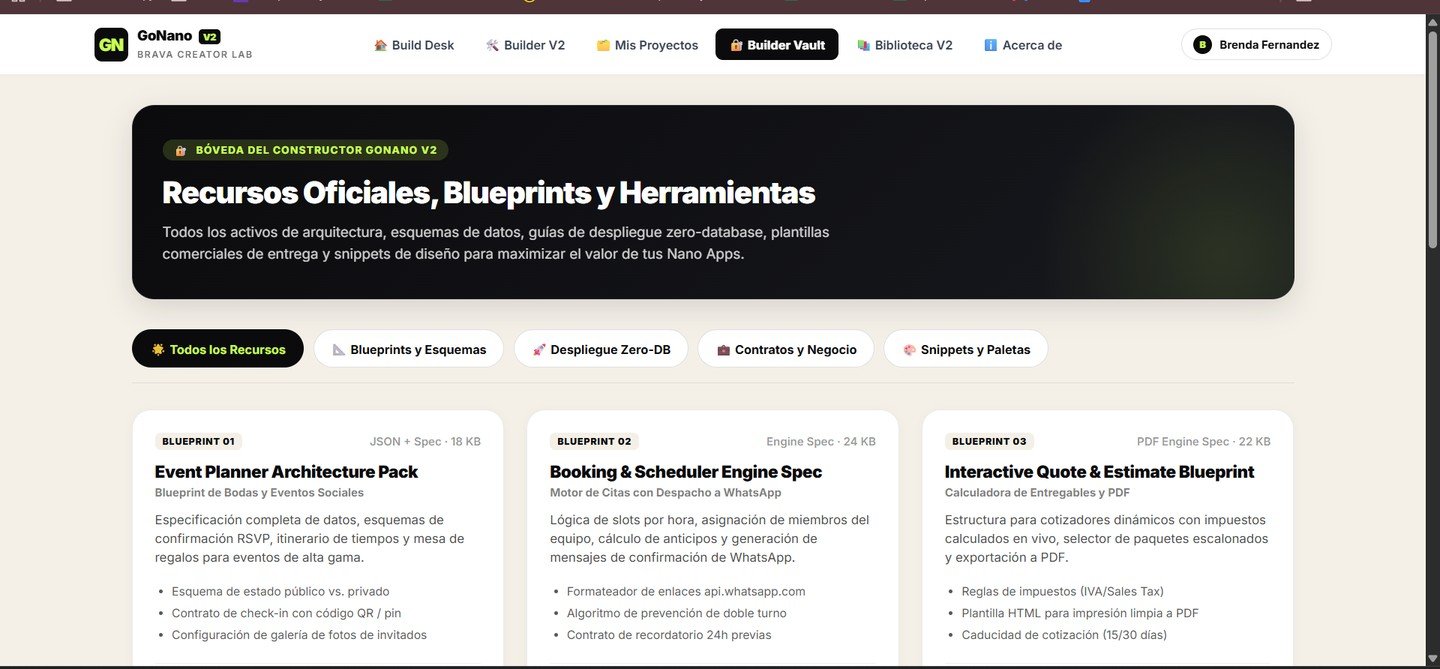Click the house icon beside Build Desk
This screenshot has width=1440, height=669.
pyautogui.click(x=380, y=45)
